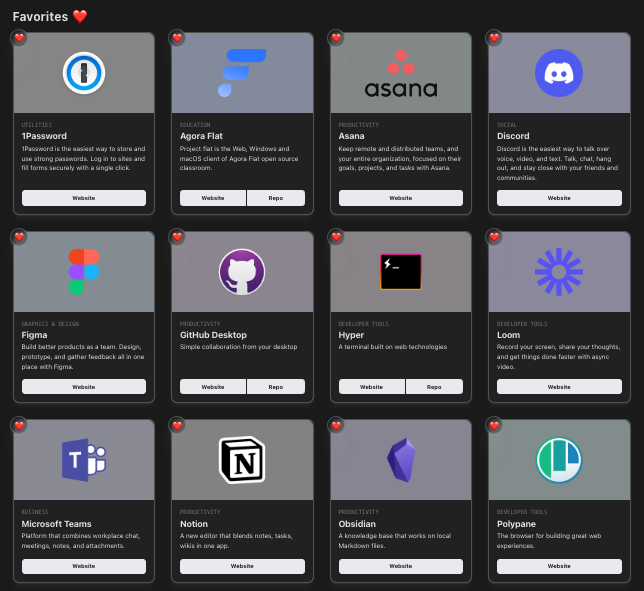Click the Notion card title
The width and height of the screenshot is (644, 591).
pyautogui.click(x=194, y=524)
